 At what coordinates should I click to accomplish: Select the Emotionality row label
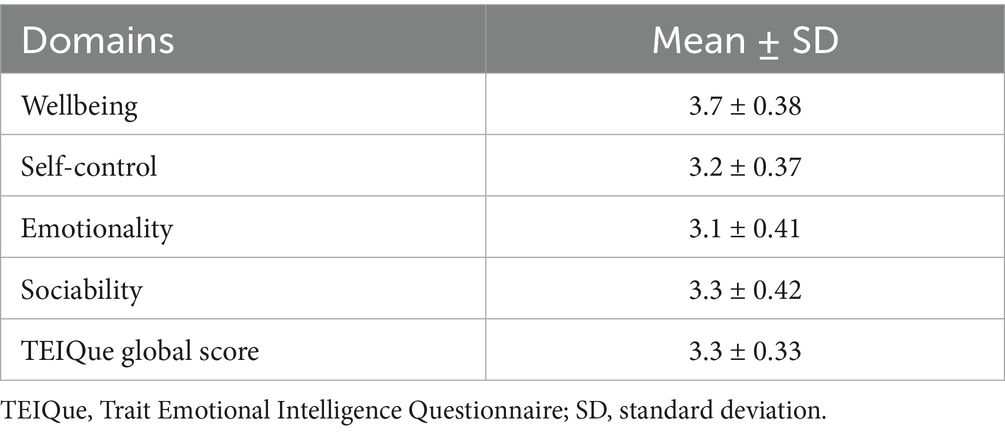96,228
